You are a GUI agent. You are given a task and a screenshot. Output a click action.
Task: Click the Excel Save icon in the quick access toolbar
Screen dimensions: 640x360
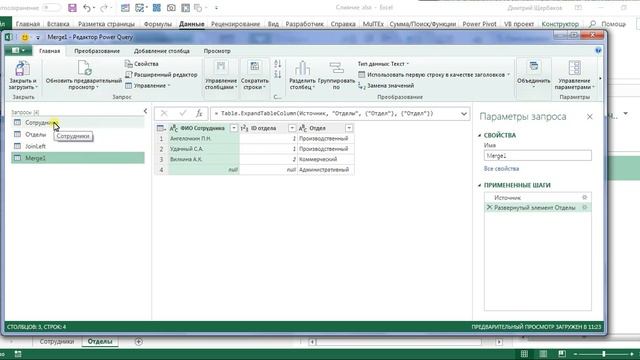(72, 8)
